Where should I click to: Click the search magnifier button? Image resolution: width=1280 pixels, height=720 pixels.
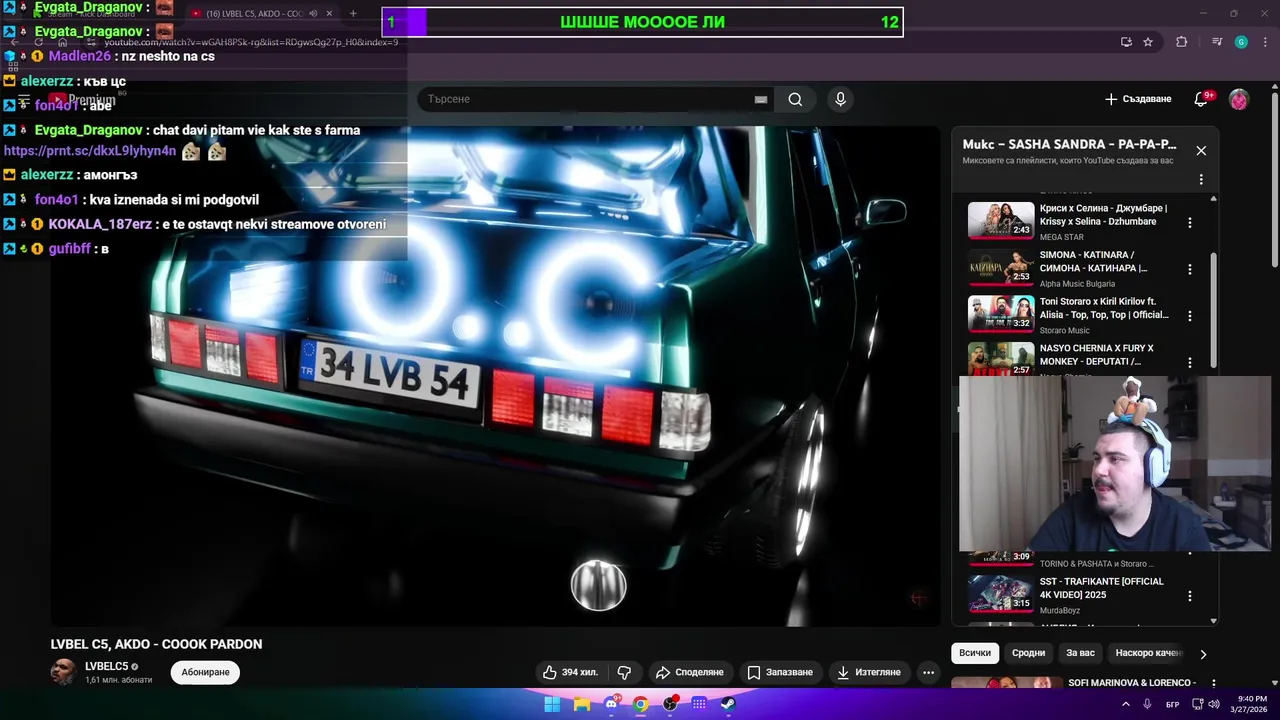[x=795, y=99]
